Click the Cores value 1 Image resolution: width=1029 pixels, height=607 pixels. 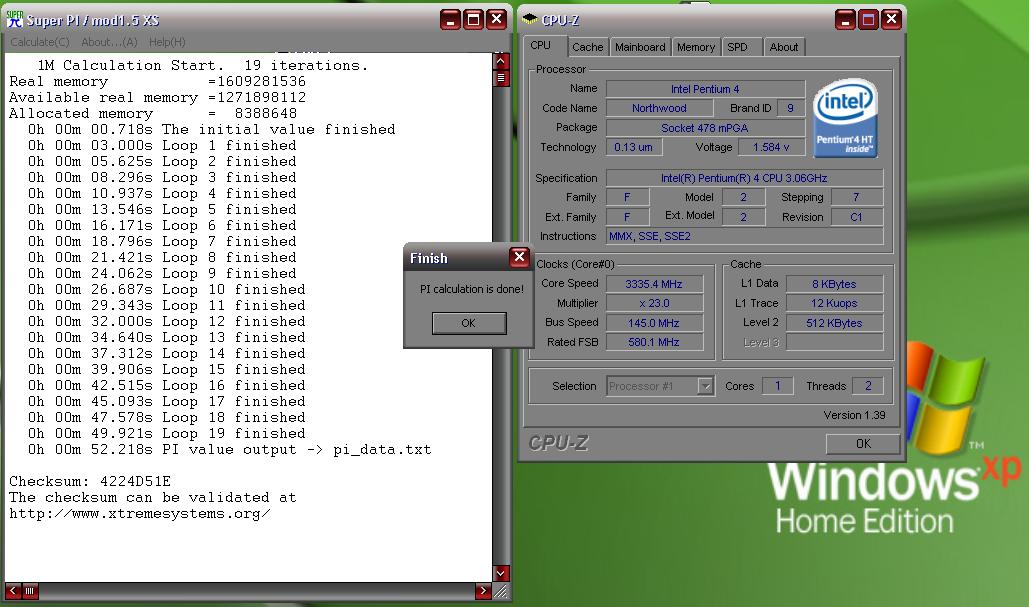[778, 386]
